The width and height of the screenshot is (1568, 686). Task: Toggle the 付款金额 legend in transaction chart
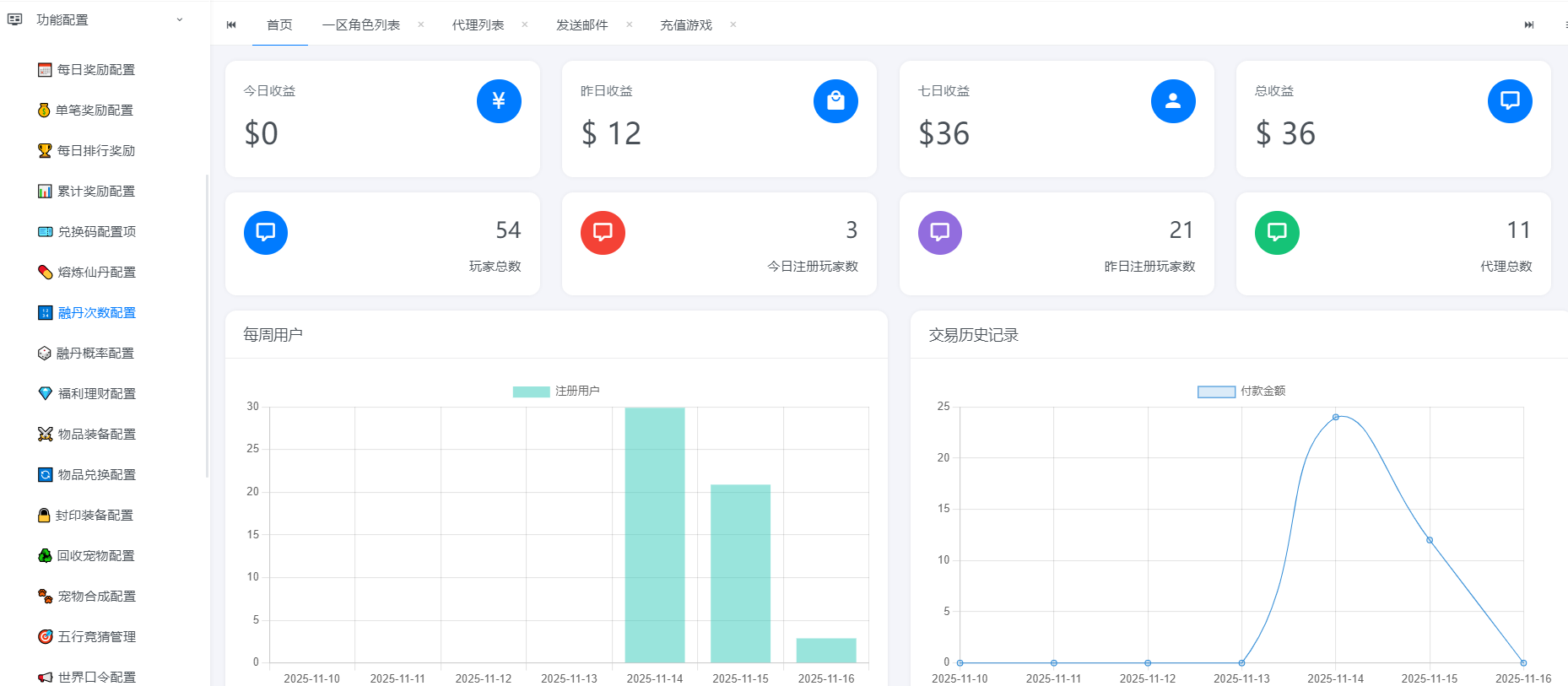click(1241, 392)
